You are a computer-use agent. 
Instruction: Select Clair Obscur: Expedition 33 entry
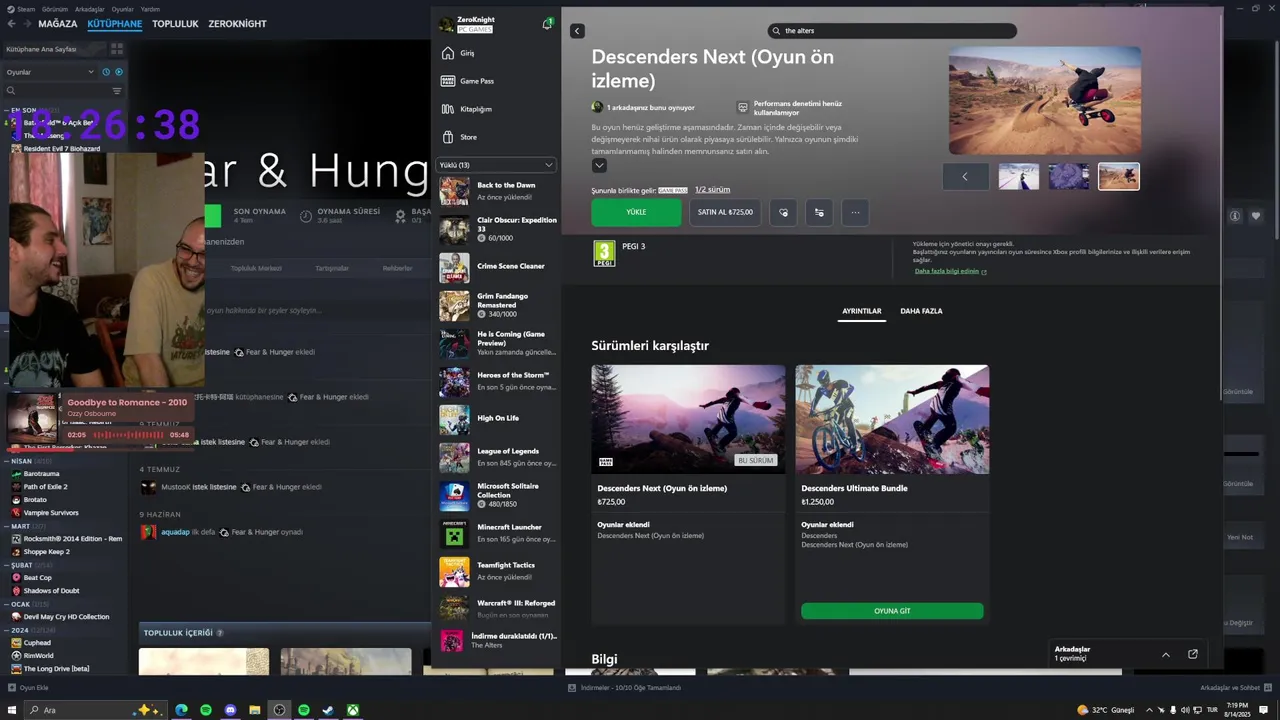click(x=497, y=229)
